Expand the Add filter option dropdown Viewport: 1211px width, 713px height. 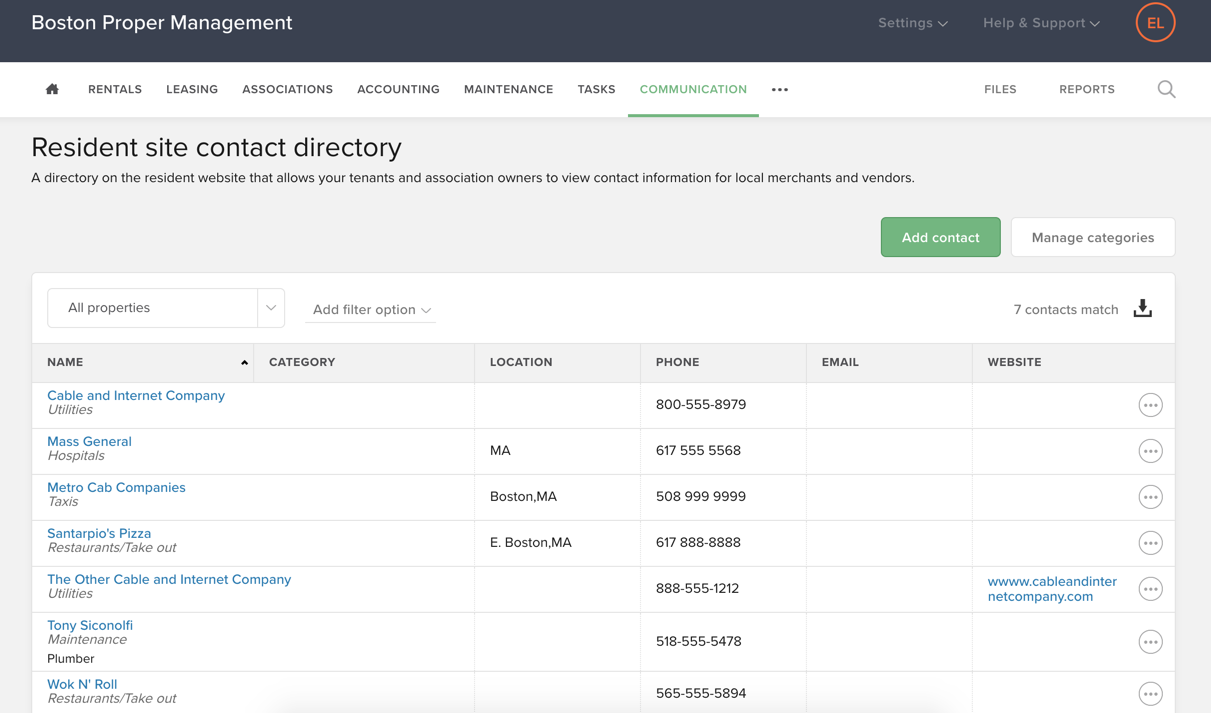click(x=370, y=310)
